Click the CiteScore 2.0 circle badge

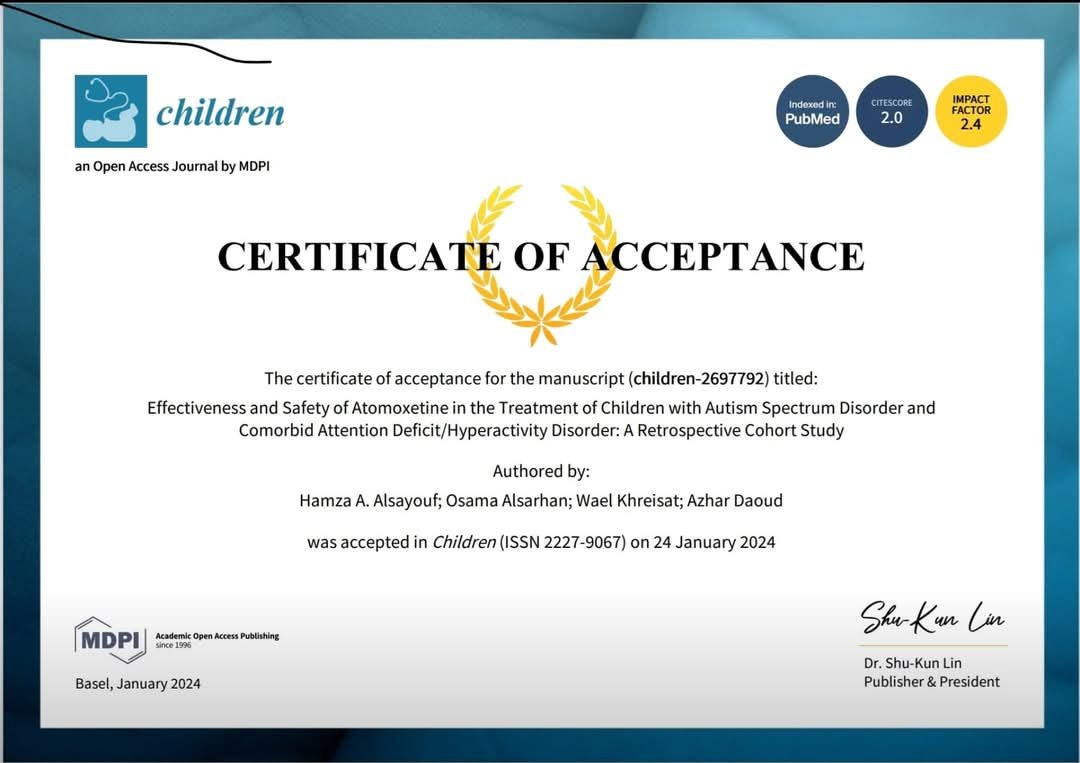[892, 111]
